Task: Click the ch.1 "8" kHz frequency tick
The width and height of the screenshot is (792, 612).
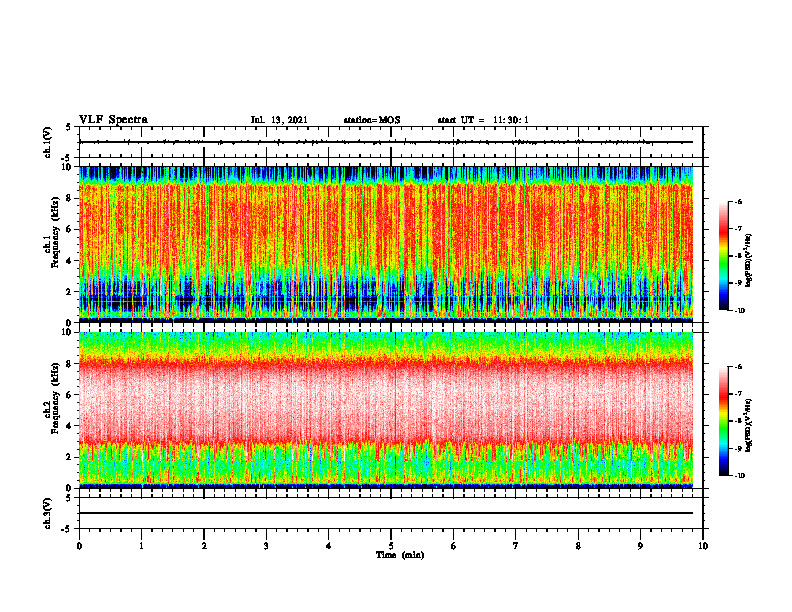Action: (x=70, y=198)
